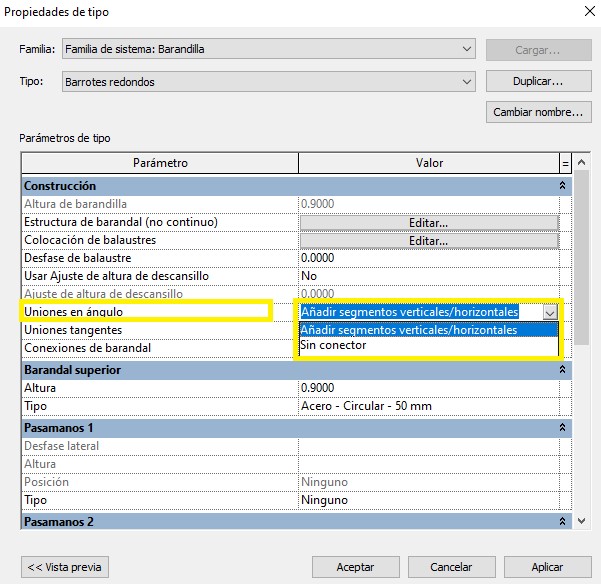601x584 pixels.
Task: Show the Vista previa panel
Action: (65, 567)
